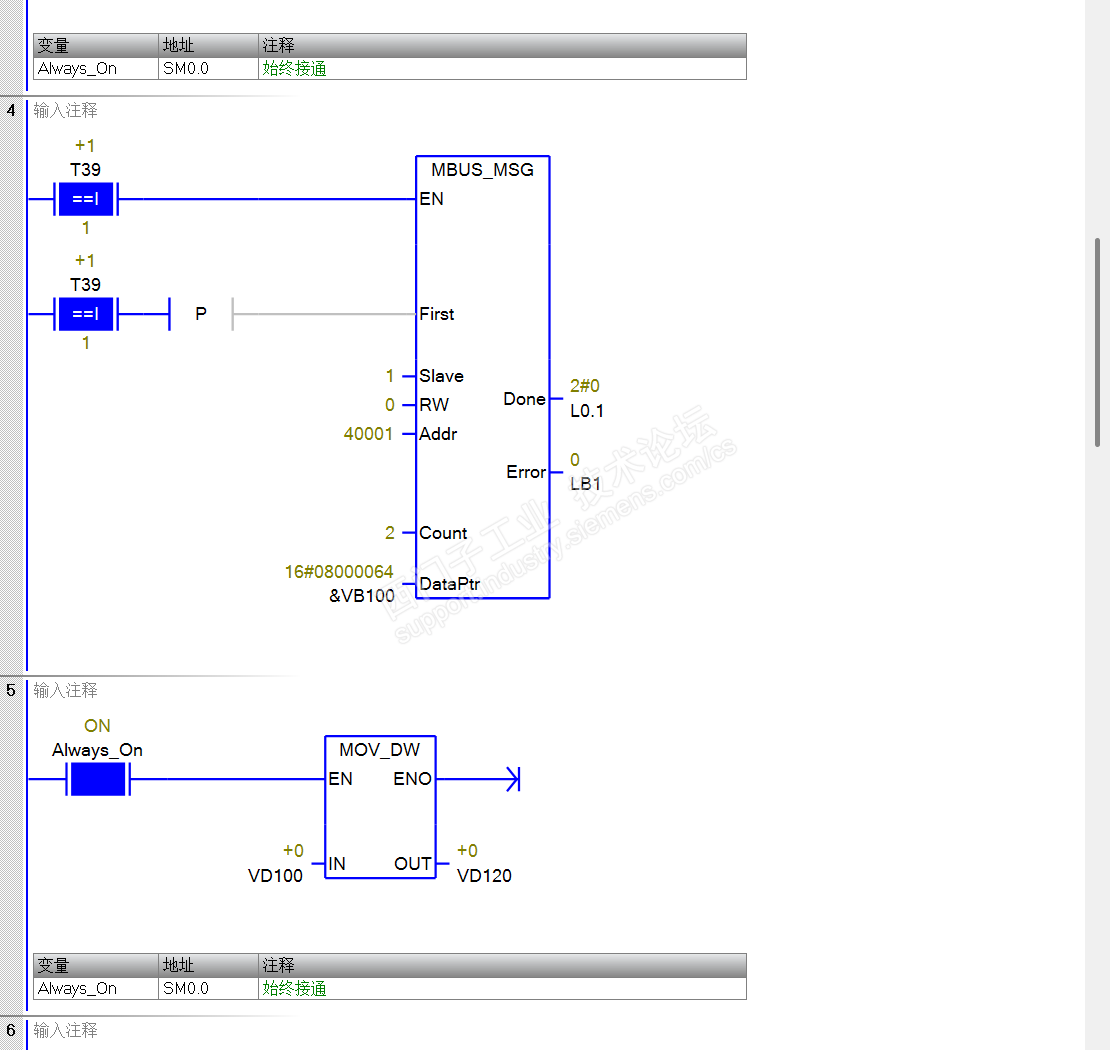Viewport: 1110px width, 1050px height.
Task: Click the VD100 IN operand
Action: [x=275, y=876]
